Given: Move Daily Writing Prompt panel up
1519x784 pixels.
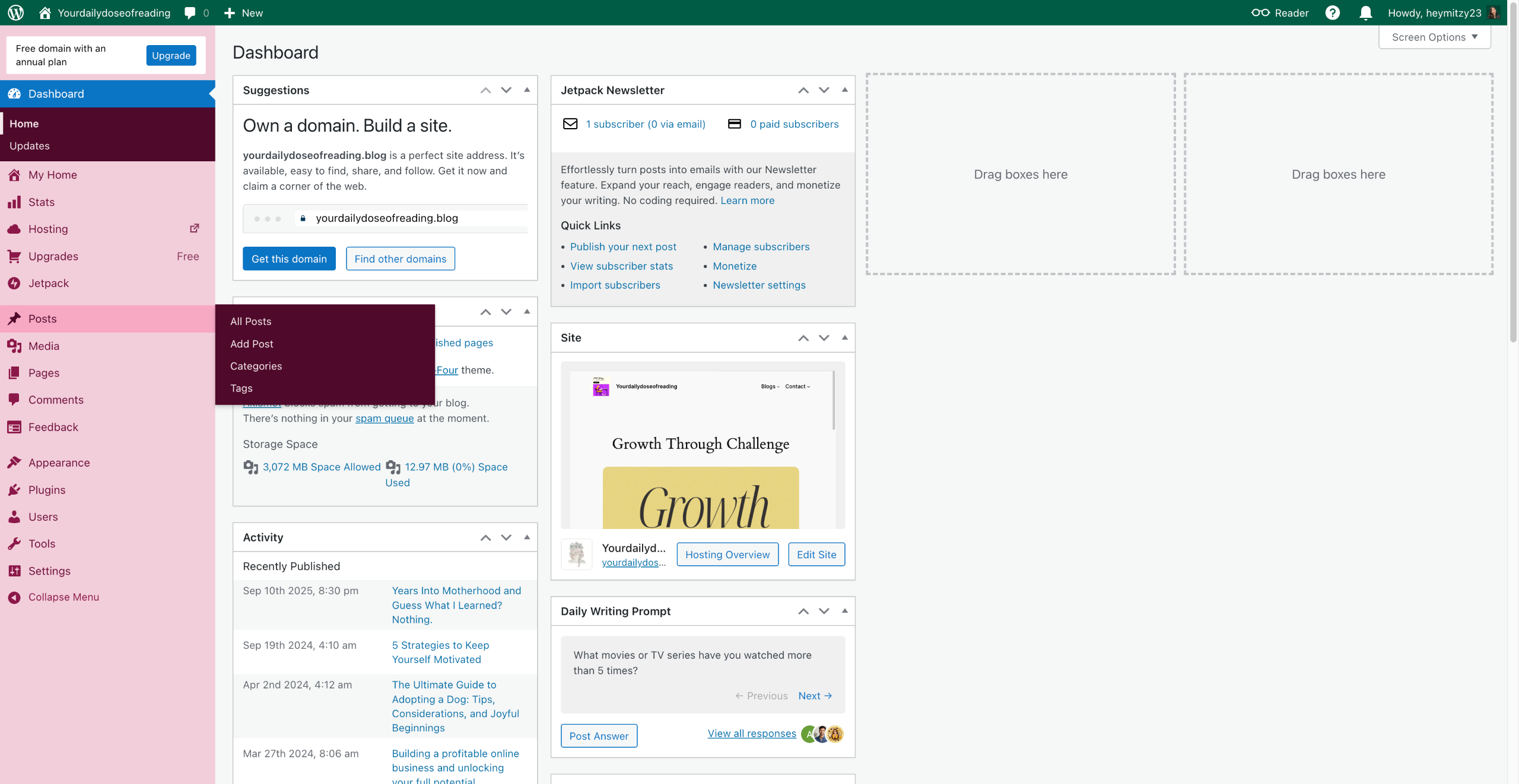Looking at the screenshot, I should click(x=803, y=611).
